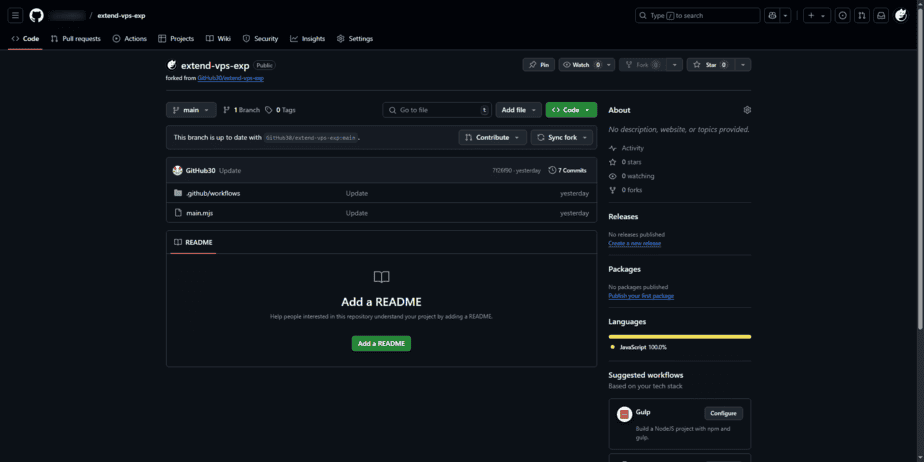
Task: Open the main branch selector dropdown
Action: tap(192, 110)
